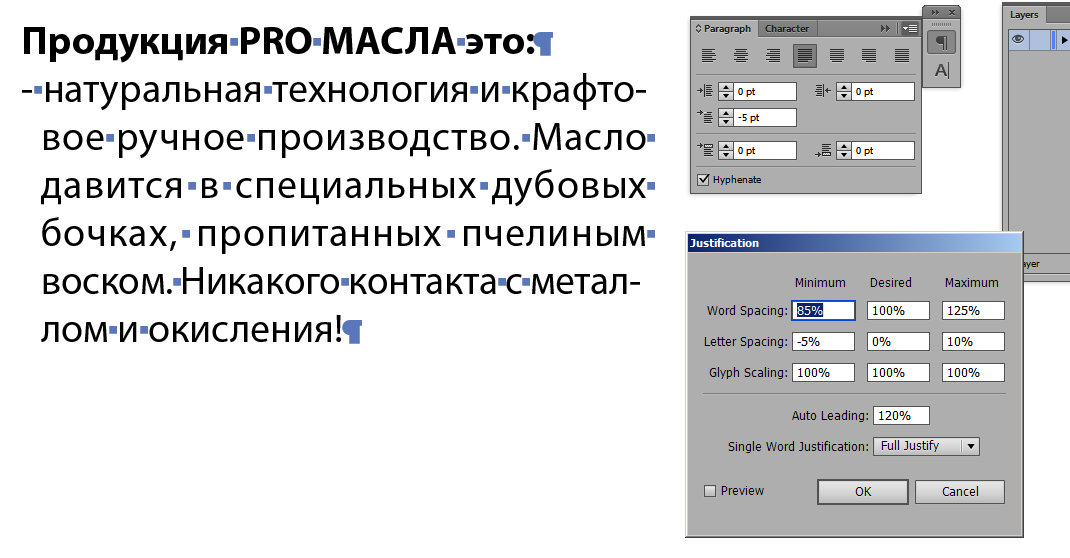Switch to the Character tab
This screenshot has width=1070, height=558.
click(x=787, y=29)
